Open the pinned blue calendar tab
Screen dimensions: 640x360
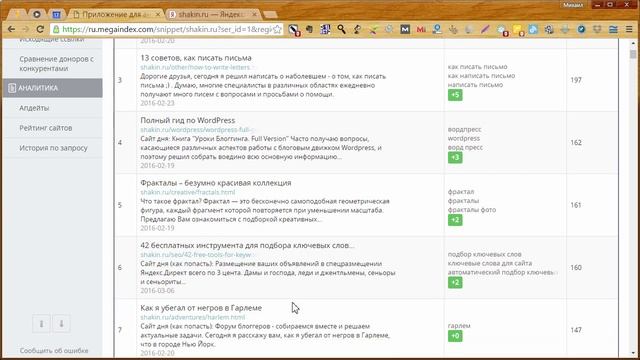tap(56, 15)
